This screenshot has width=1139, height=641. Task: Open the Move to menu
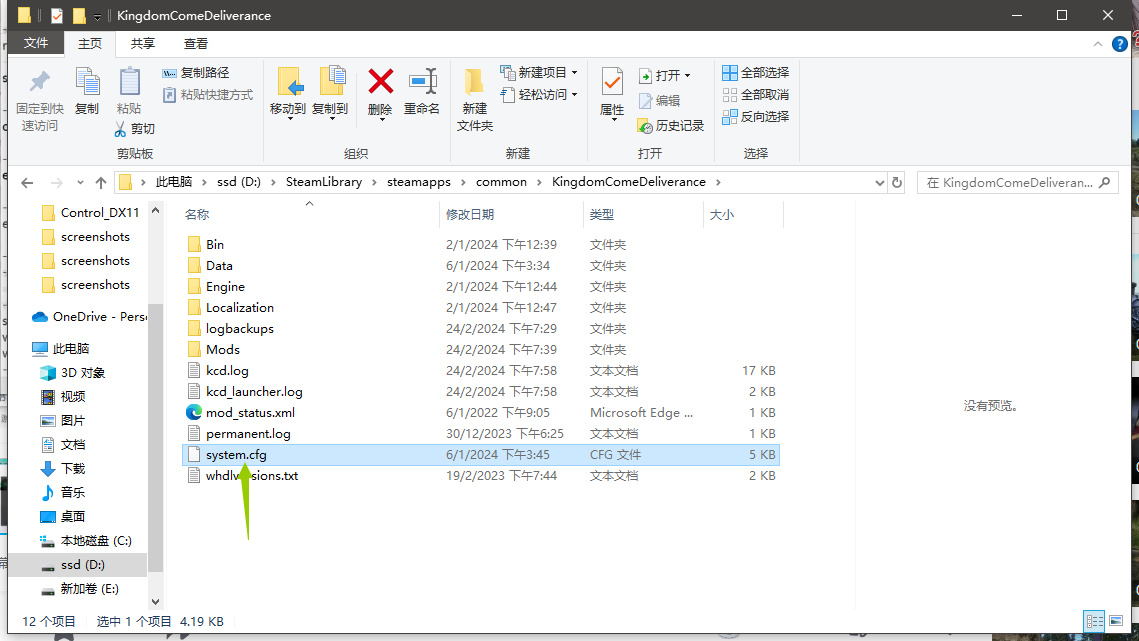288,93
